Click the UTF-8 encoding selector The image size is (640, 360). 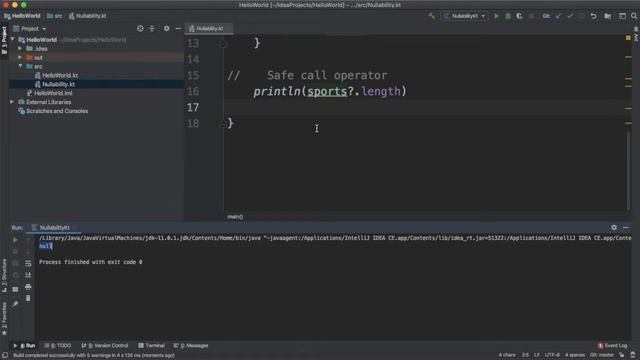click(552, 355)
